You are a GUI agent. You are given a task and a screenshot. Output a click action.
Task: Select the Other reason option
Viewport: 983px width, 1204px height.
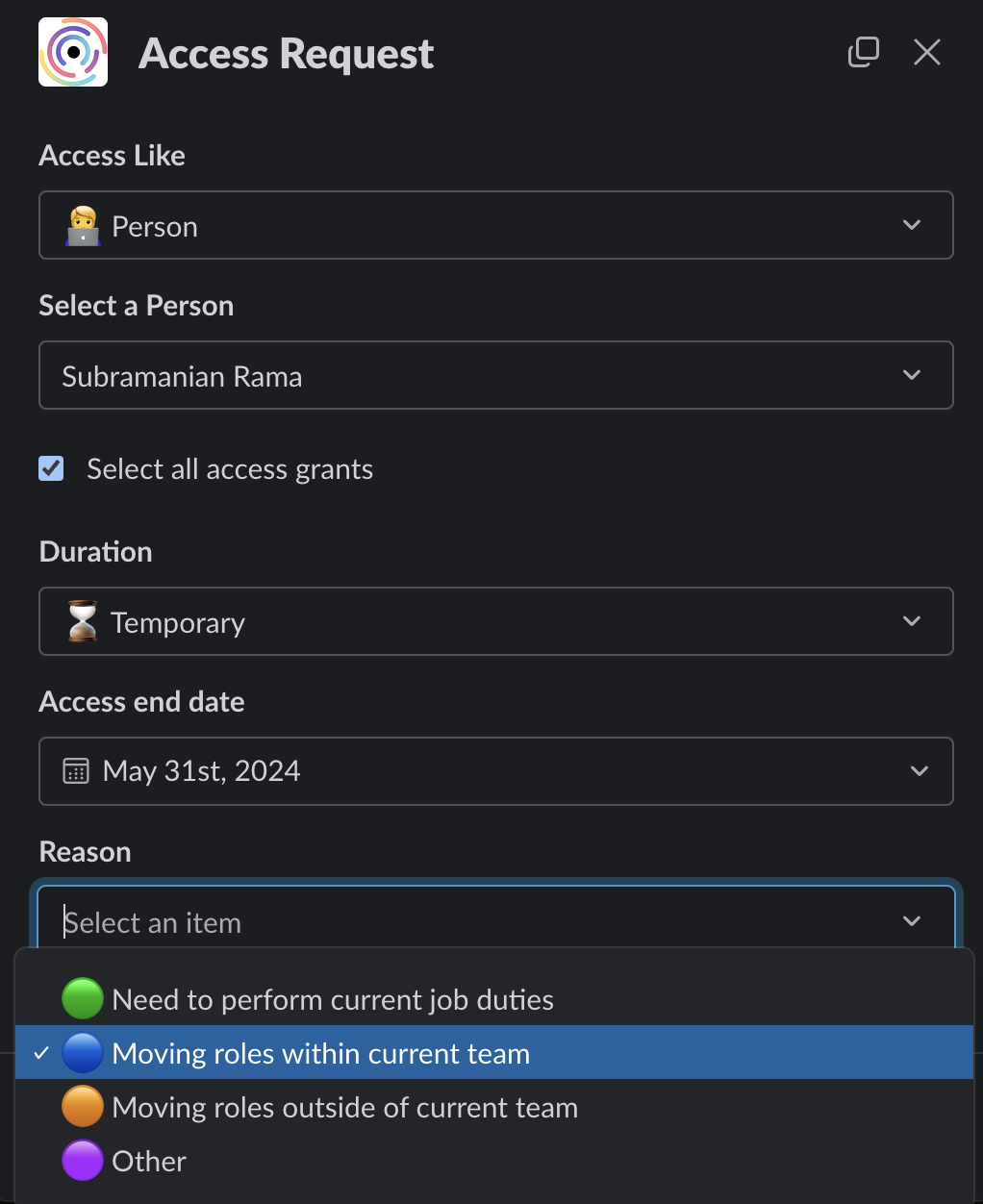pyautogui.click(x=149, y=1161)
